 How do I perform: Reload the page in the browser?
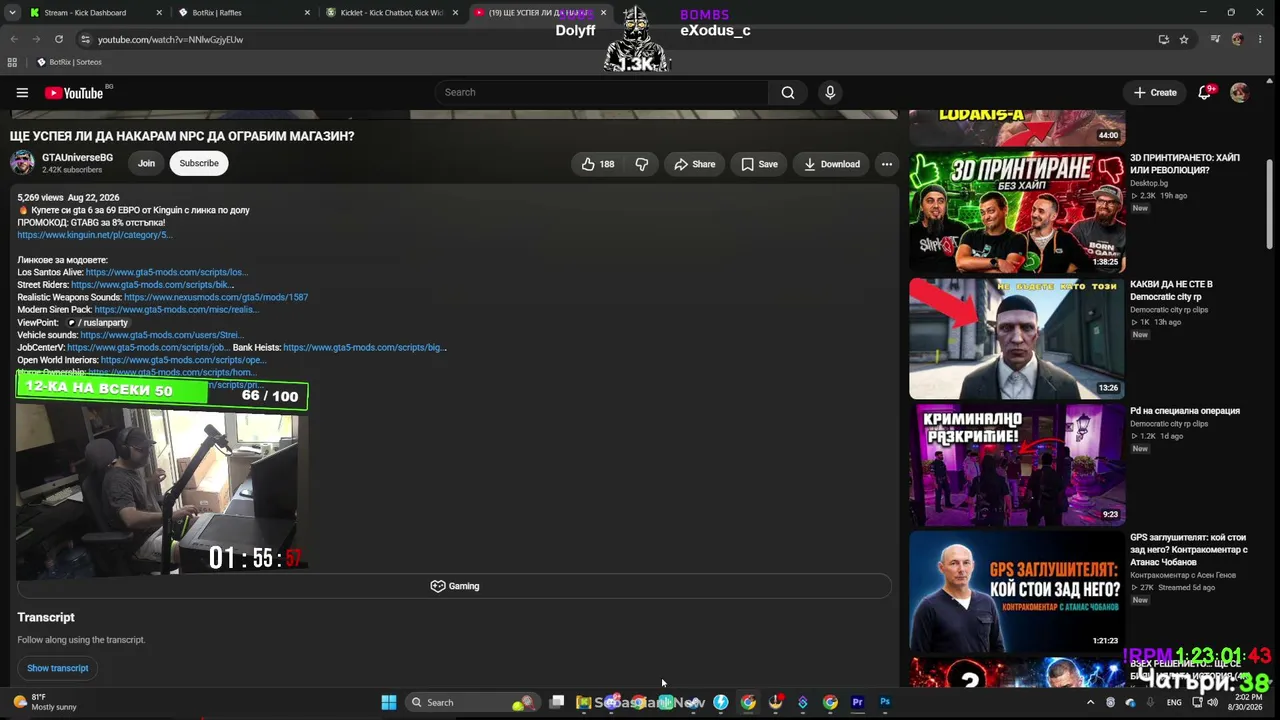[x=59, y=39]
